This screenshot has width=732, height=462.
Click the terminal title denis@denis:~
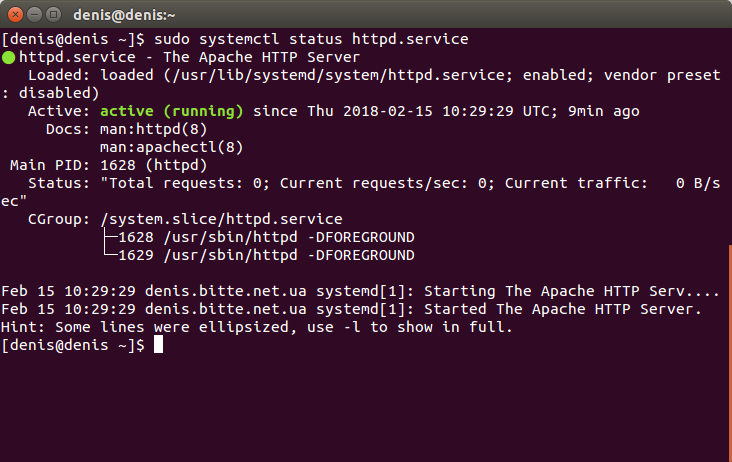point(124,15)
